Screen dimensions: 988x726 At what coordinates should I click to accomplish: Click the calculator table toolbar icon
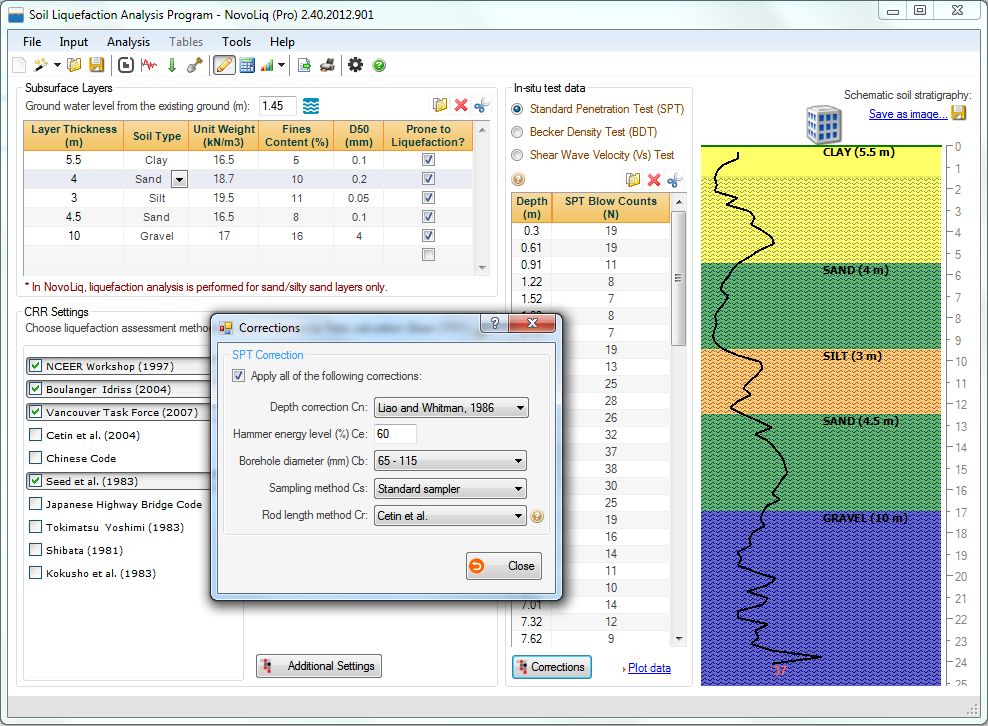247,65
